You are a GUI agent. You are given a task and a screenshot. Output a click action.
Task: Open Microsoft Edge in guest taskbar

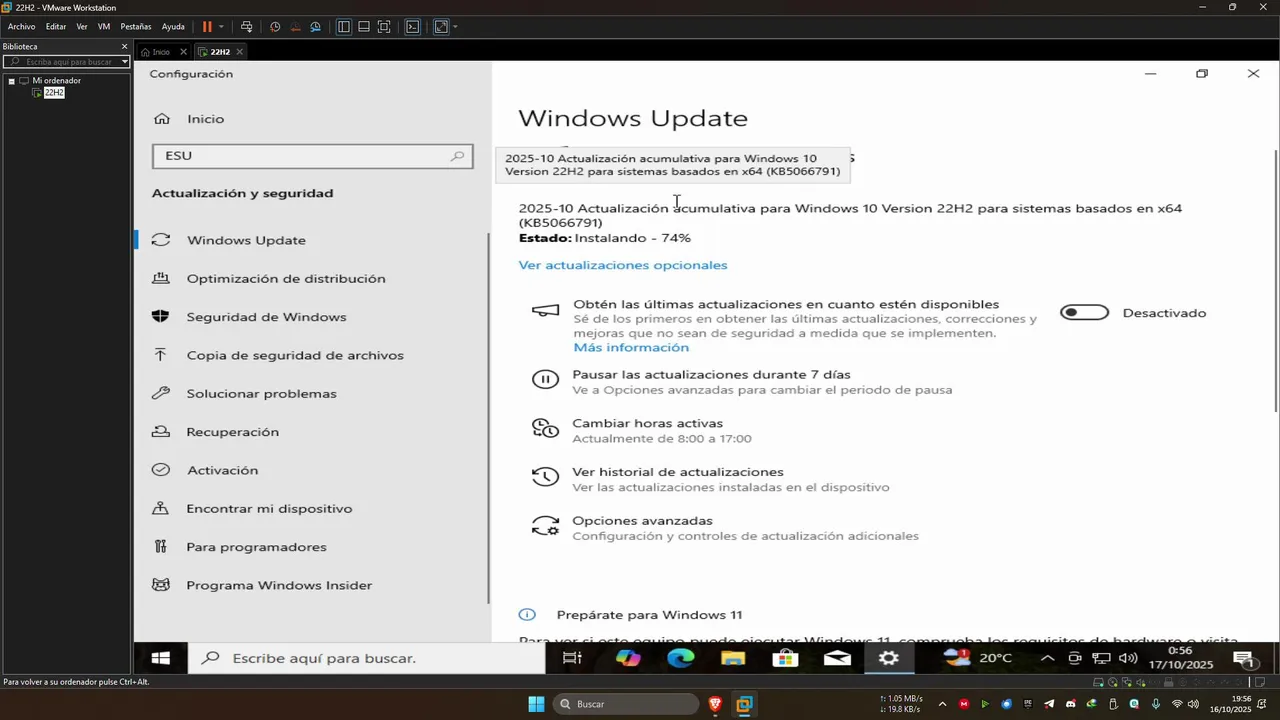tap(681, 658)
